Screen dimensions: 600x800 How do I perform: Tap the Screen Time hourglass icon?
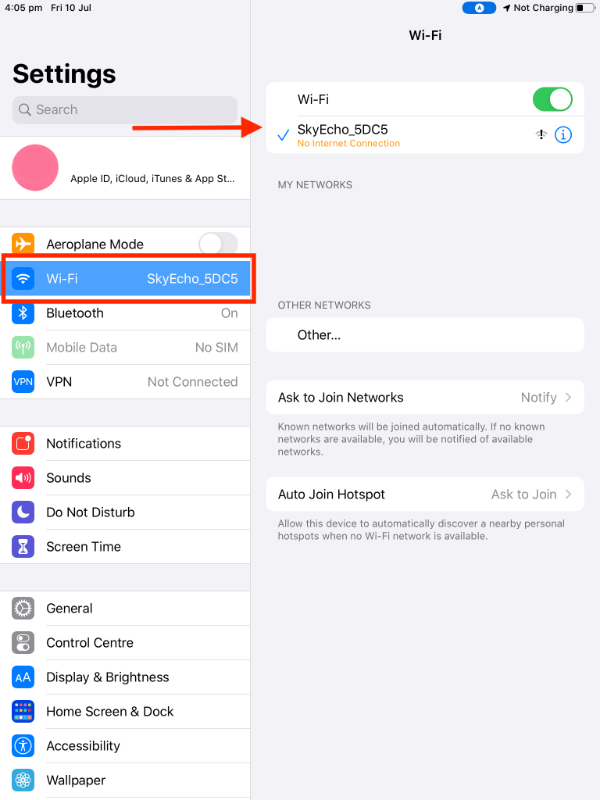(23, 546)
